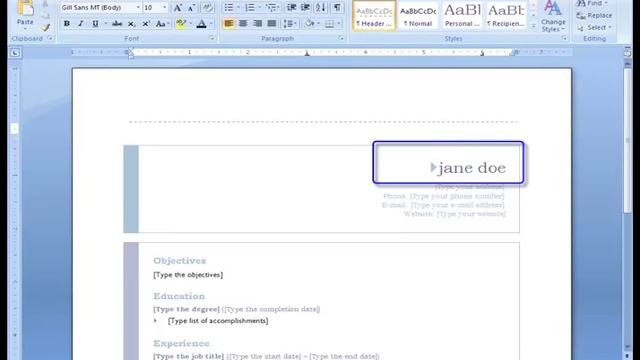This screenshot has width=640, height=360.
Task: Align text left
Action: coord(229,24)
